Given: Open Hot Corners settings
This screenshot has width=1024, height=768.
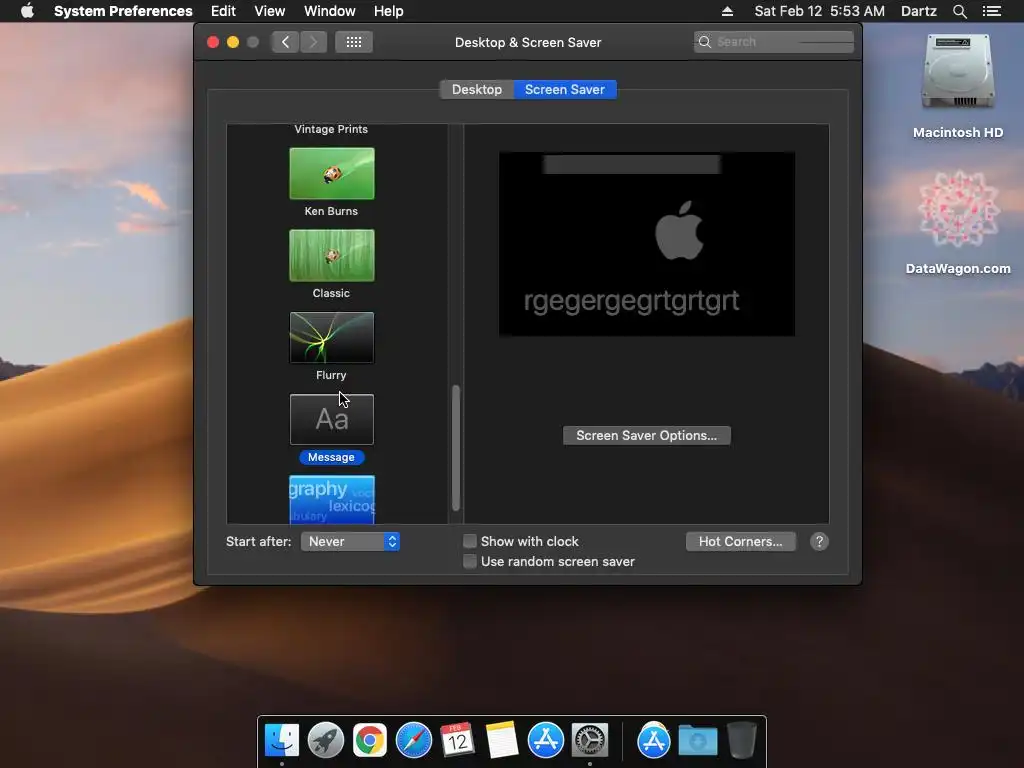Looking at the screenshot, I should coord(741,541).
